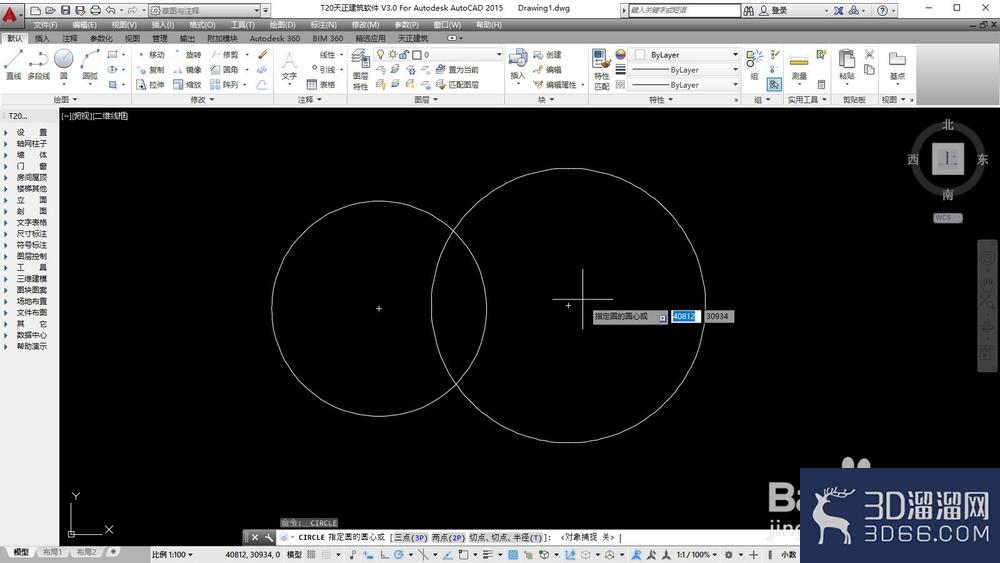The width and height of the screenshot is (1000, 563).
Task: Switch to the 布局1 layout tab
Action: (52, 552)
